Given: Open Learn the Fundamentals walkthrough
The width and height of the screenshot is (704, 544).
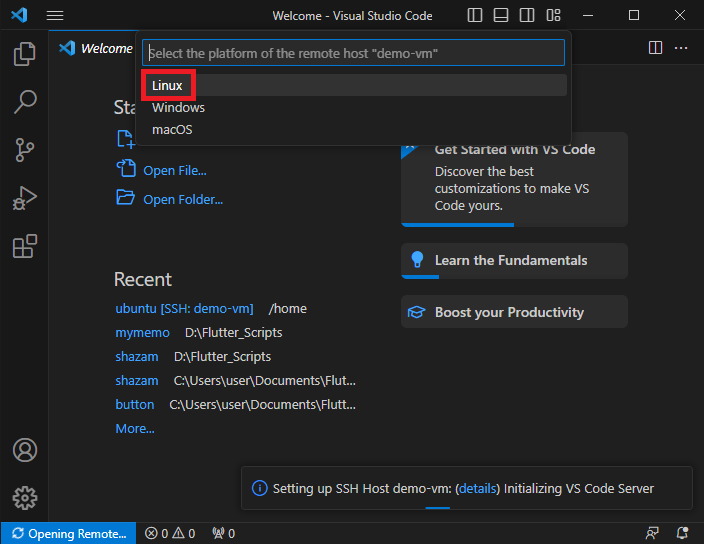Looking at the screenshot, I should (x=514, y=261).
